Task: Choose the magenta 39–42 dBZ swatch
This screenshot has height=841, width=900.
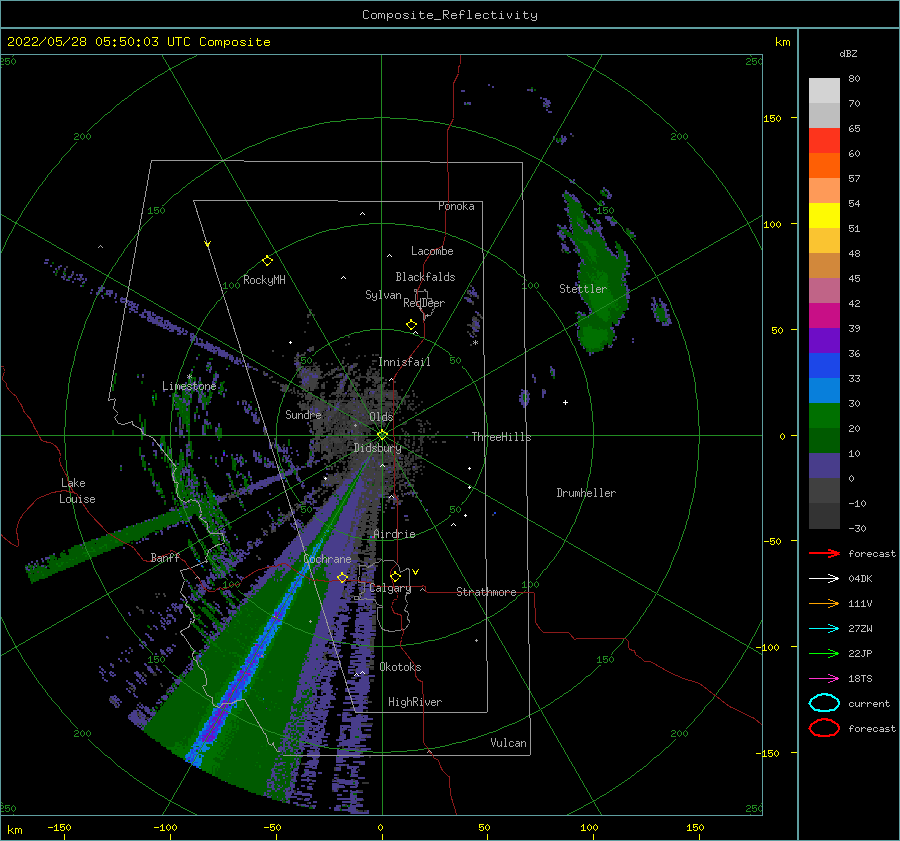Action: click(824, 315)
